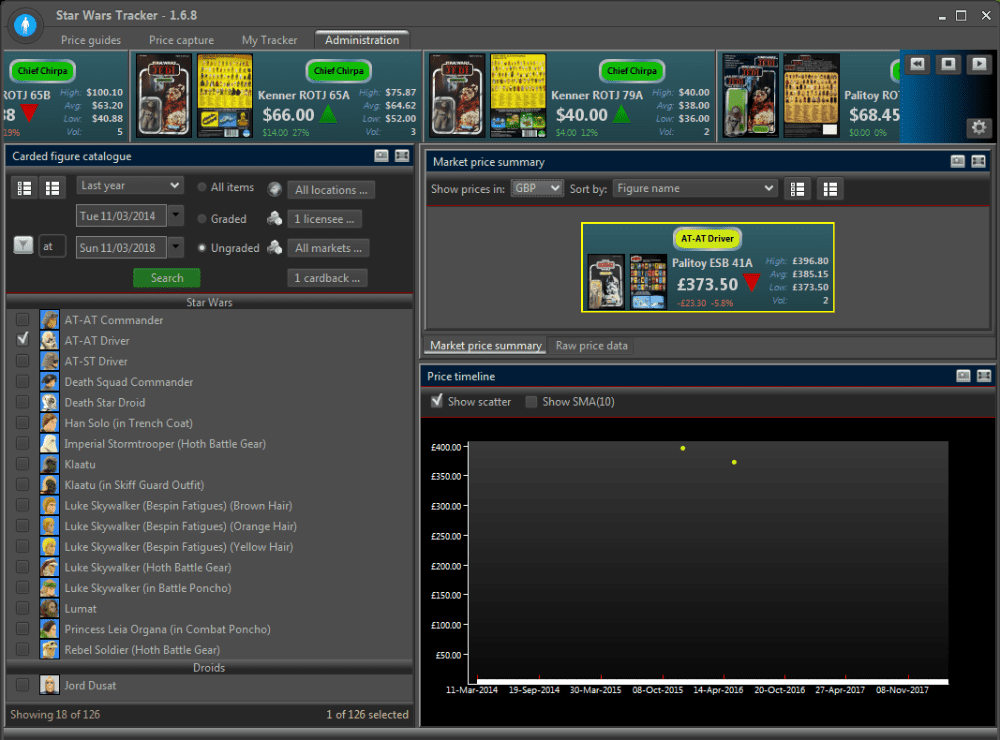Check the Jord Dusat checkbox
The width and height of the screenshot is (1000, 740).
(22, 684)
